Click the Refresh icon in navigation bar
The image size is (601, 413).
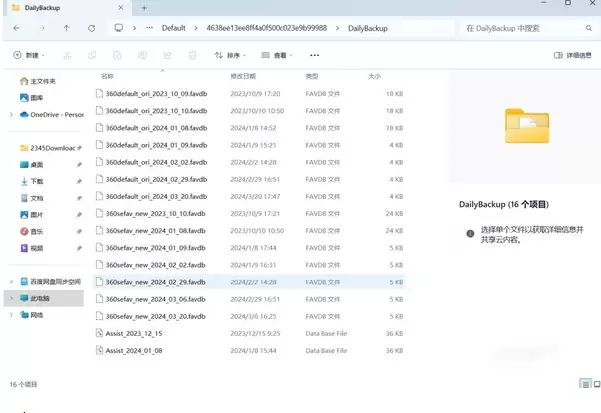(90, 28)
